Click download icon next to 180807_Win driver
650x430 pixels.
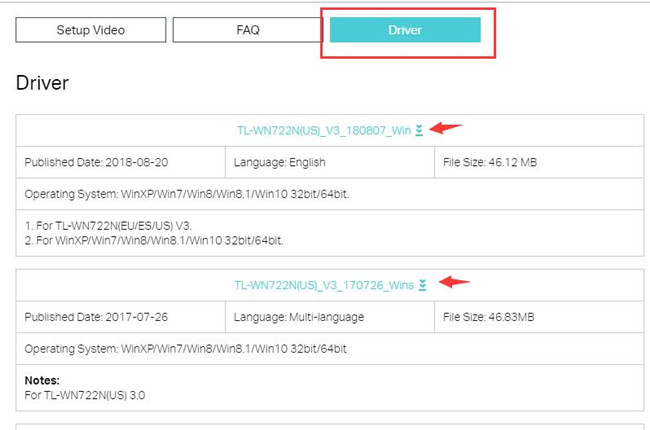(419, 130)
